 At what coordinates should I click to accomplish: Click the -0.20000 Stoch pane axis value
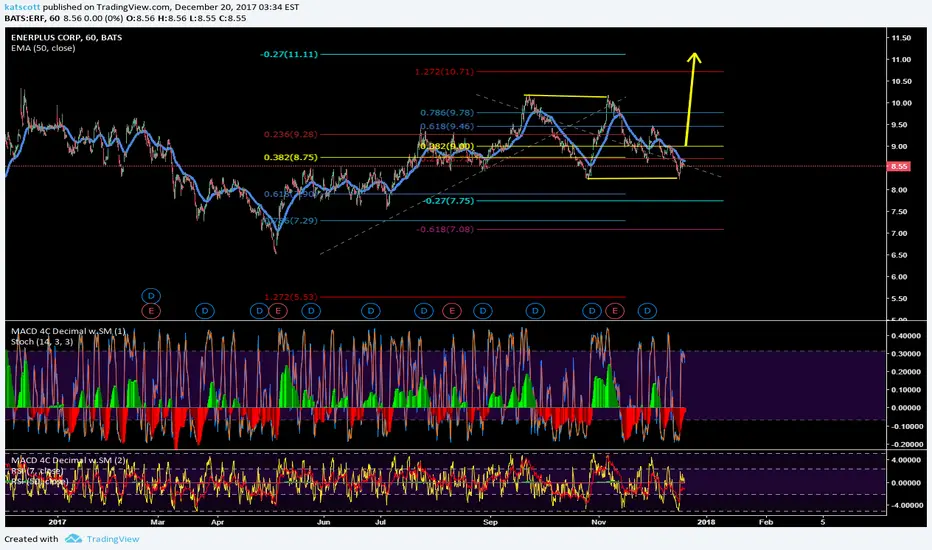[x=906, y=444]
